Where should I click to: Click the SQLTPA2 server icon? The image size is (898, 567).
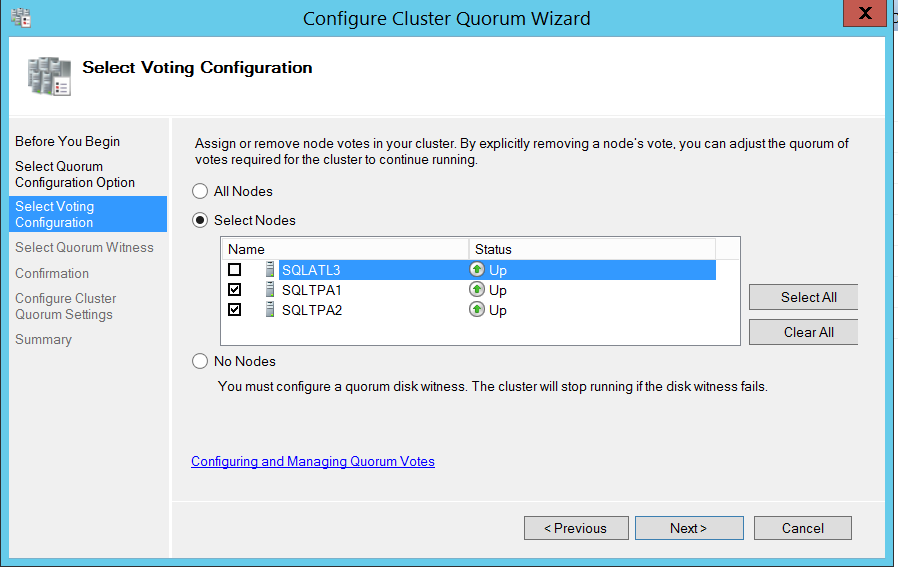click(270, 310)
